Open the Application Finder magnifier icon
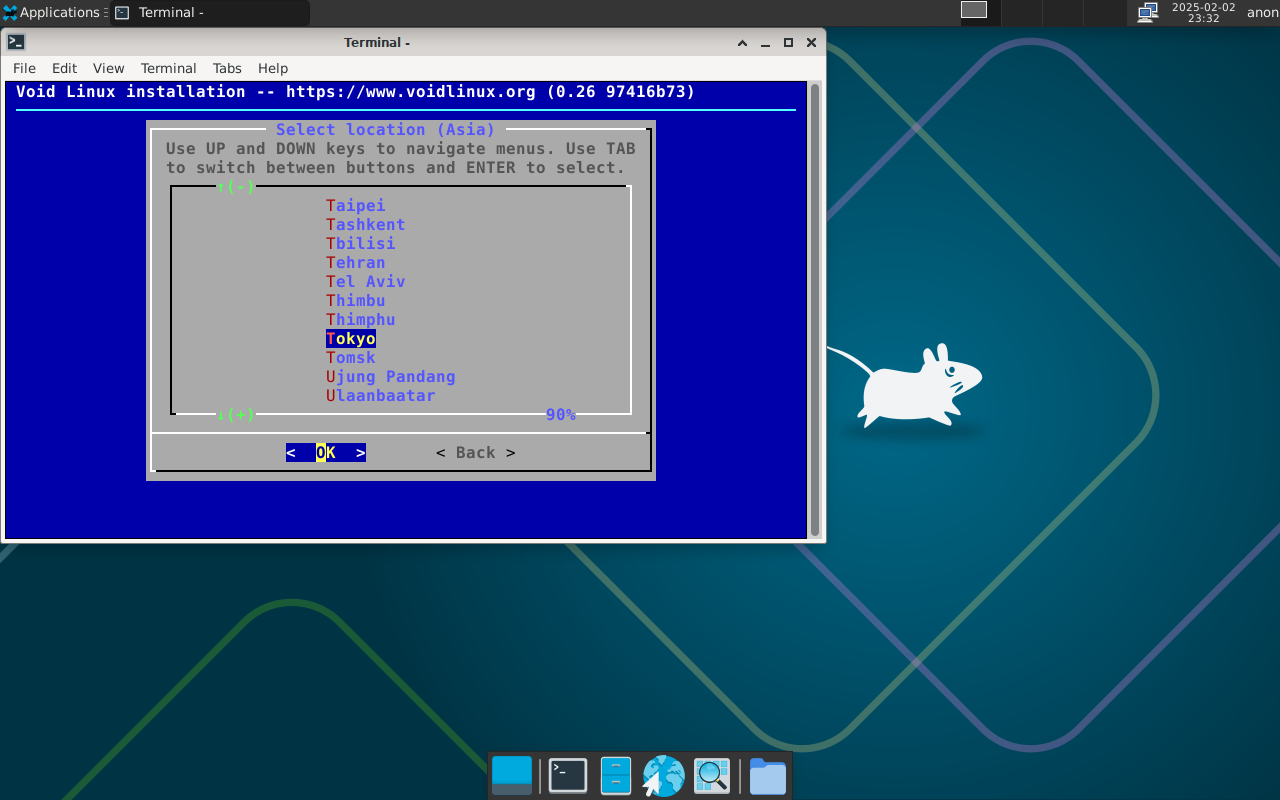1280x800 pixels. 712,775
